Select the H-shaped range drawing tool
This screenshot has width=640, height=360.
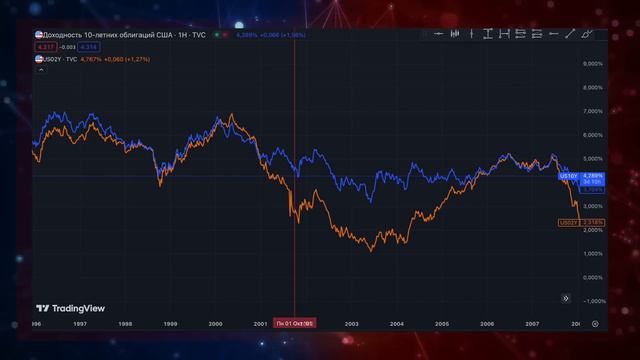(x=504, y=34)
